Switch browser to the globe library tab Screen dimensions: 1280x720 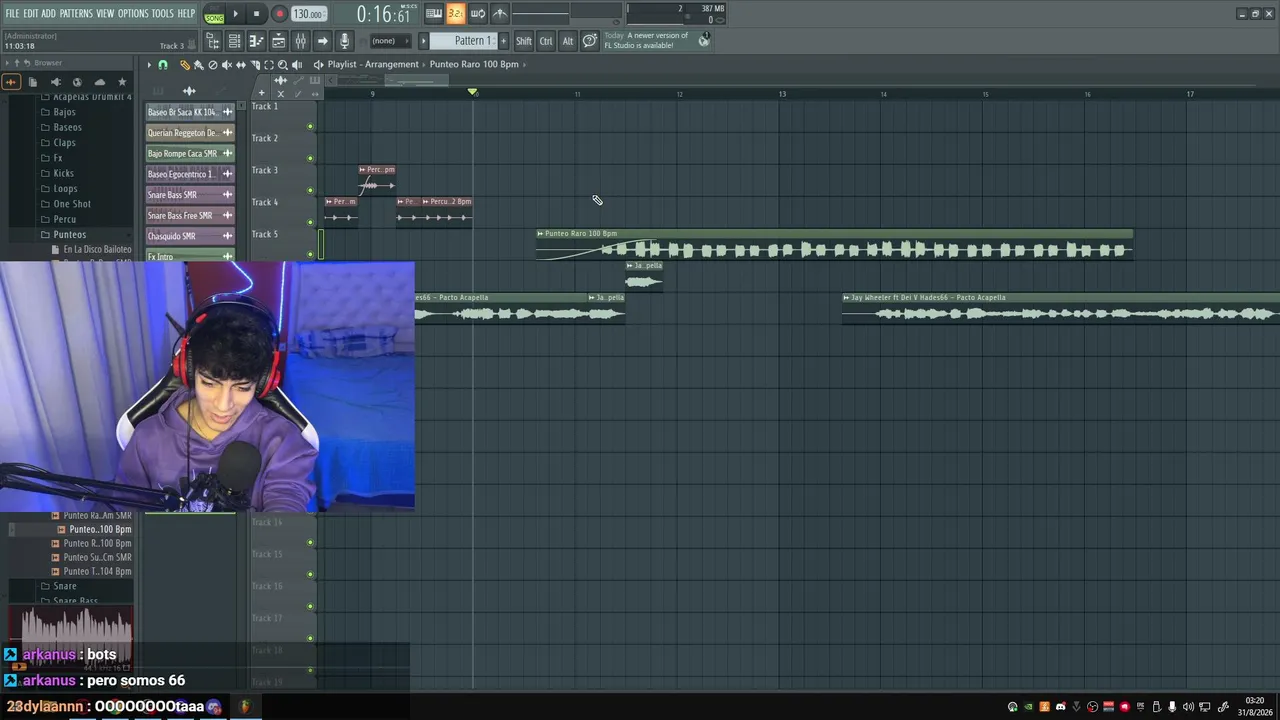[77, 82]
